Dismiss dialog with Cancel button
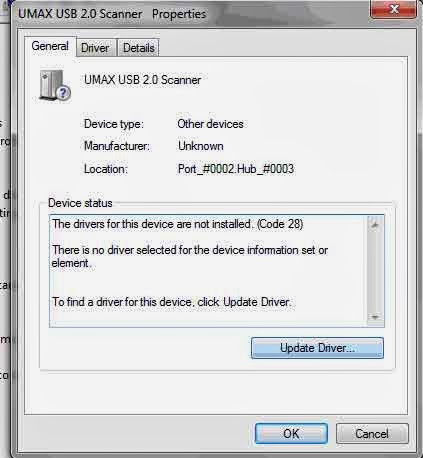Viewport: 423px width, 458px height. (372, 434)
